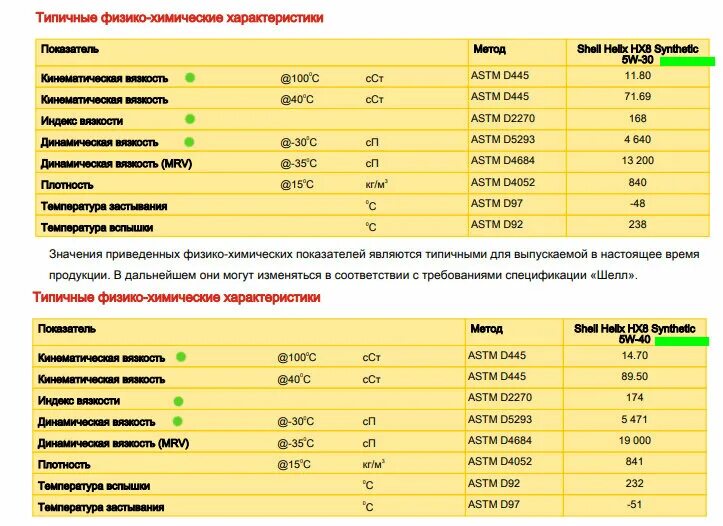Click "Динамическая вязкость (MRV)" in the 5W-30 table

tap(116, 164)
